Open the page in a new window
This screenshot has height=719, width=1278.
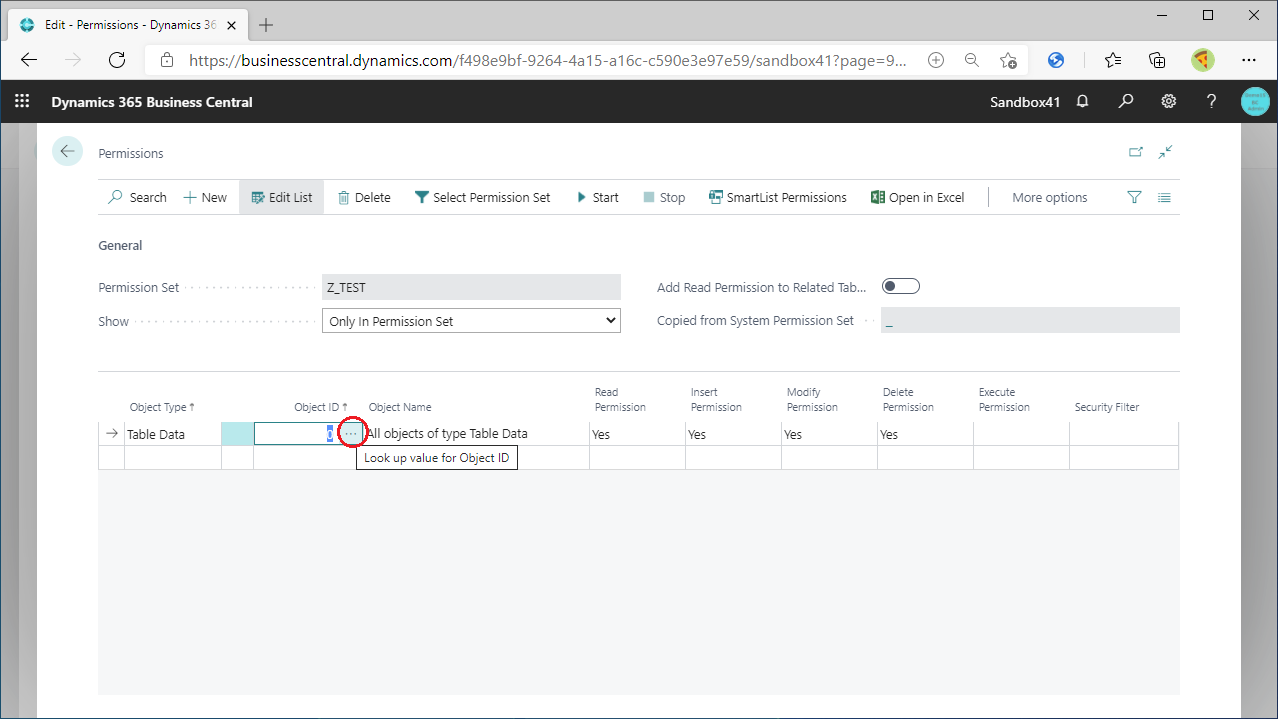[1136, 151]
